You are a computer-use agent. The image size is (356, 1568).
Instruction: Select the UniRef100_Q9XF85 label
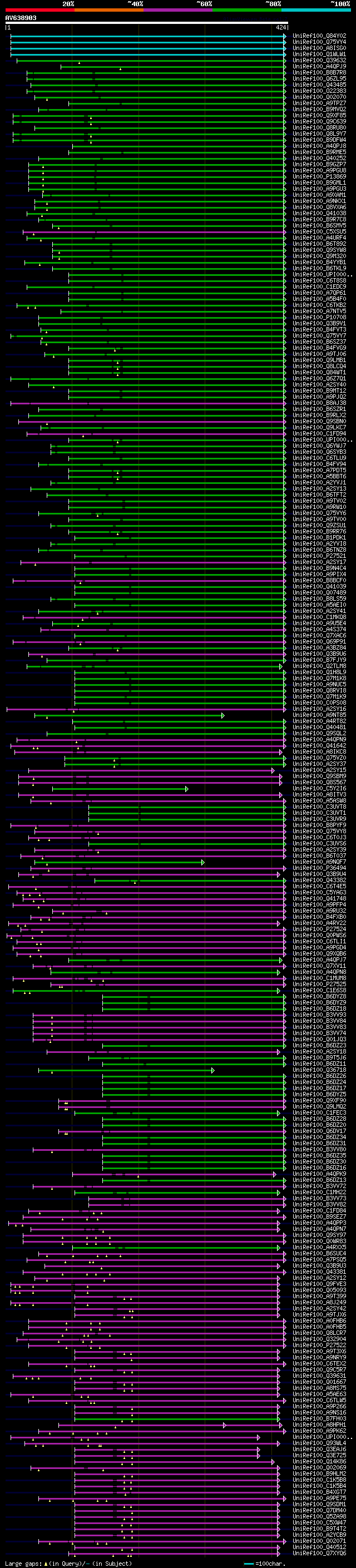(319, 116)
